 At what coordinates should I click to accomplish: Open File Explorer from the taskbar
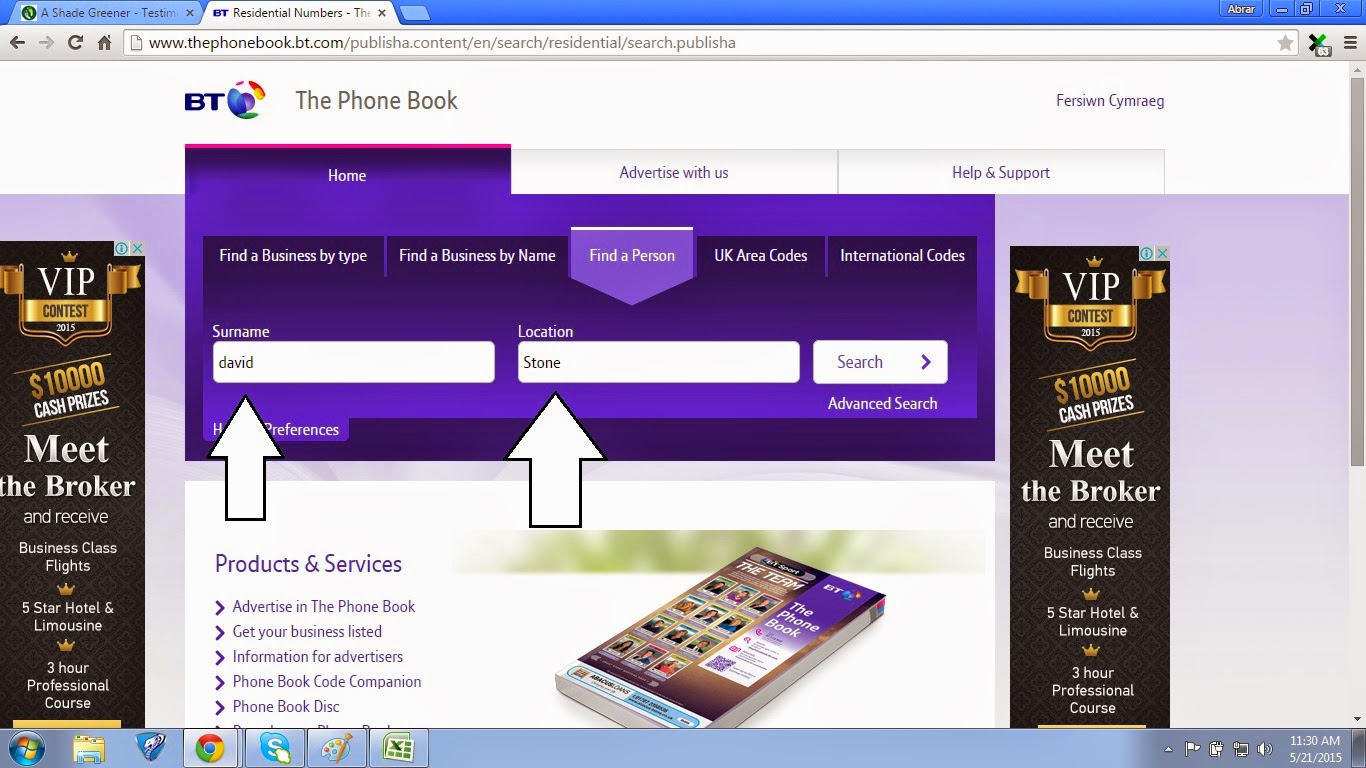(89, 748)
